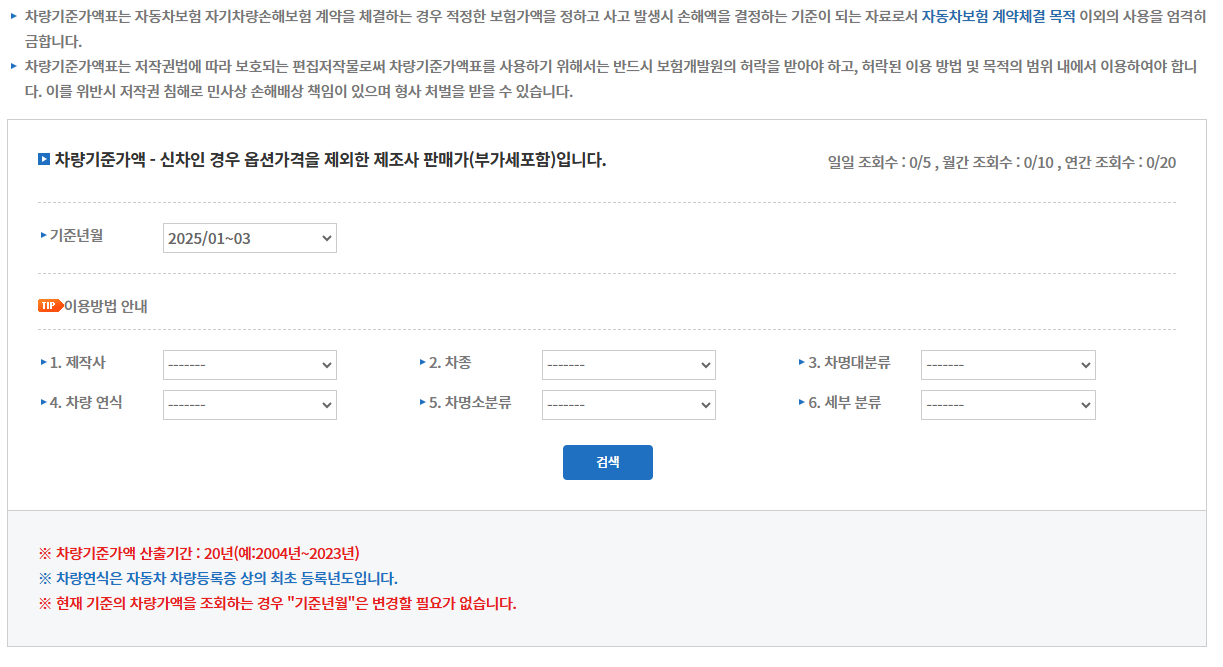
Task: Click the 자동차보험 계약체결 목적 blue text
Action: click(x=998, y=16)
